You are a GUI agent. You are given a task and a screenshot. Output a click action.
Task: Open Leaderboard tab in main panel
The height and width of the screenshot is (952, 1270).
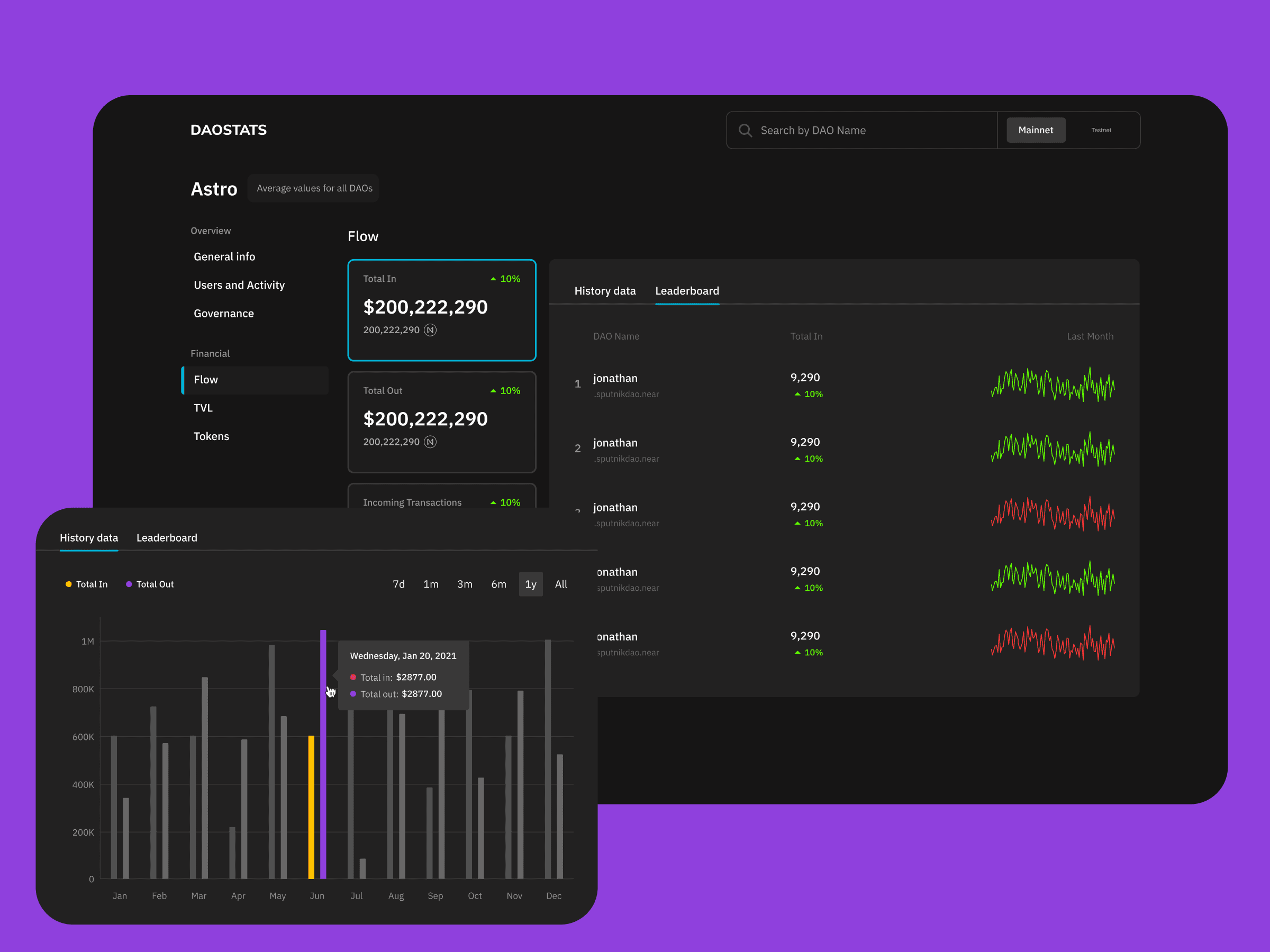point(687,291)
